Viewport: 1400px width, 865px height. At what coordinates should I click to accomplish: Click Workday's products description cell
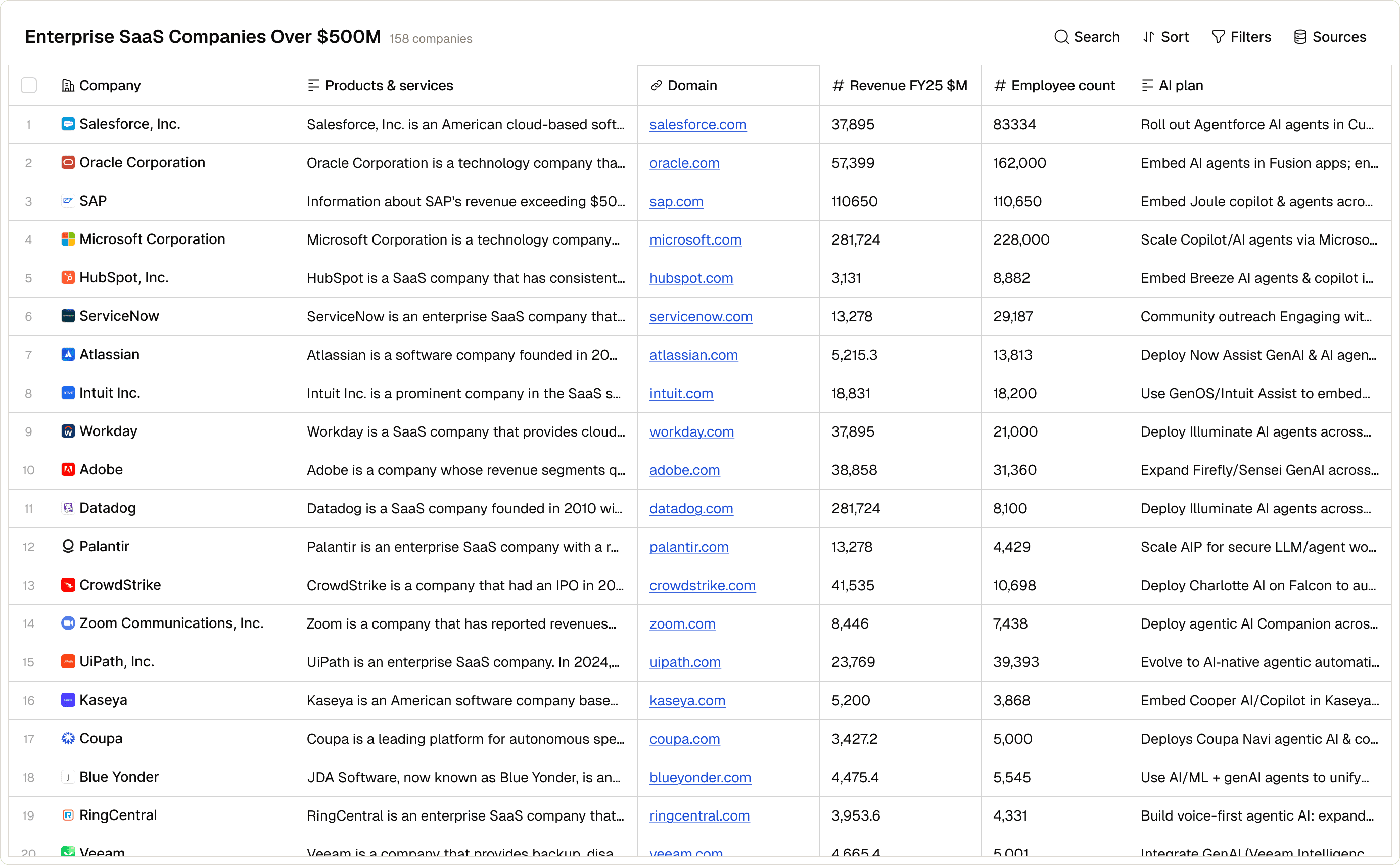coord(465,431)
